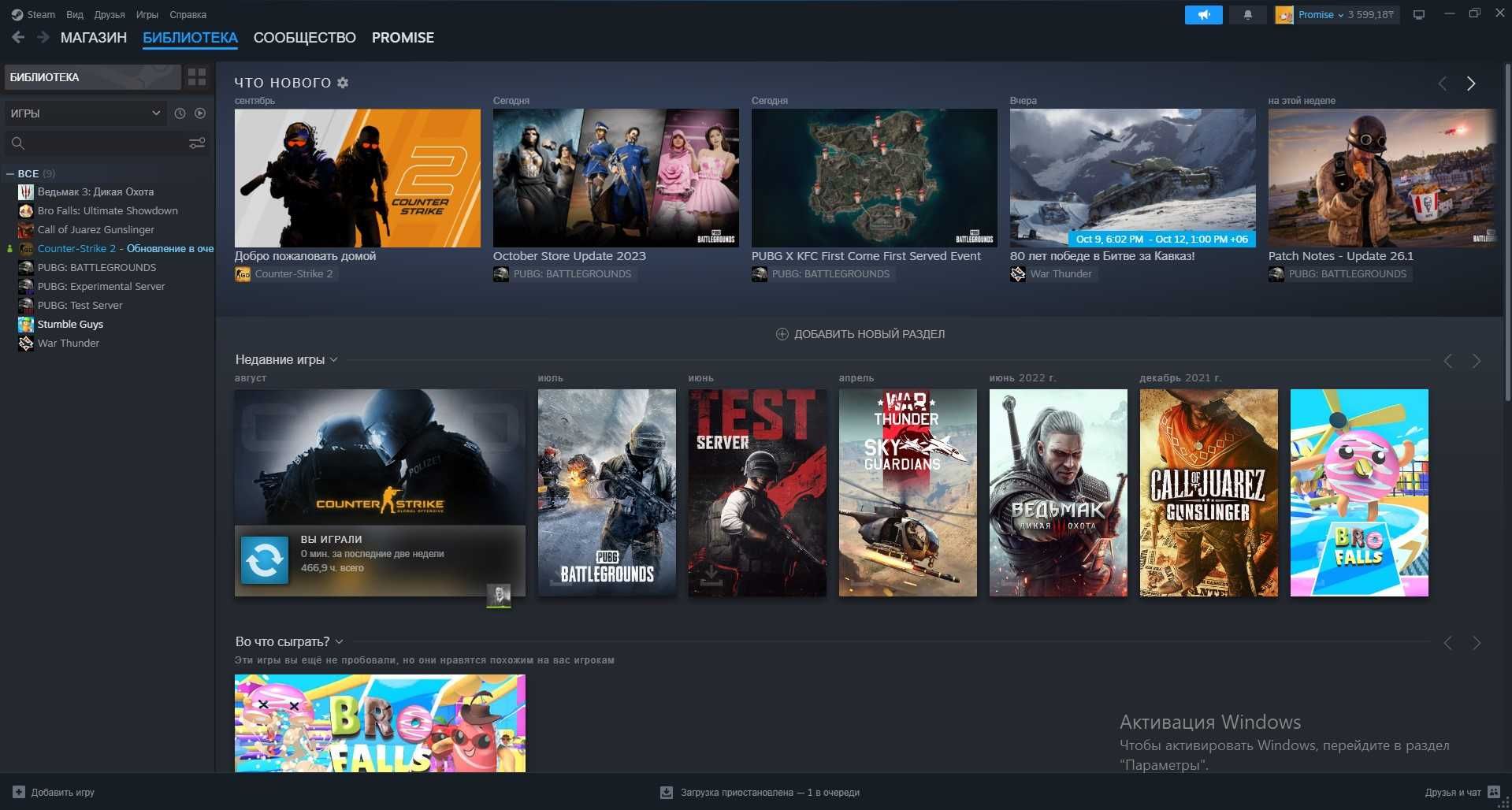Select Bro Falls: Ultimate Showdown in list
The width and height of the screenshot is (1512, 810).
pyautogui.click(x=109, y=210)
